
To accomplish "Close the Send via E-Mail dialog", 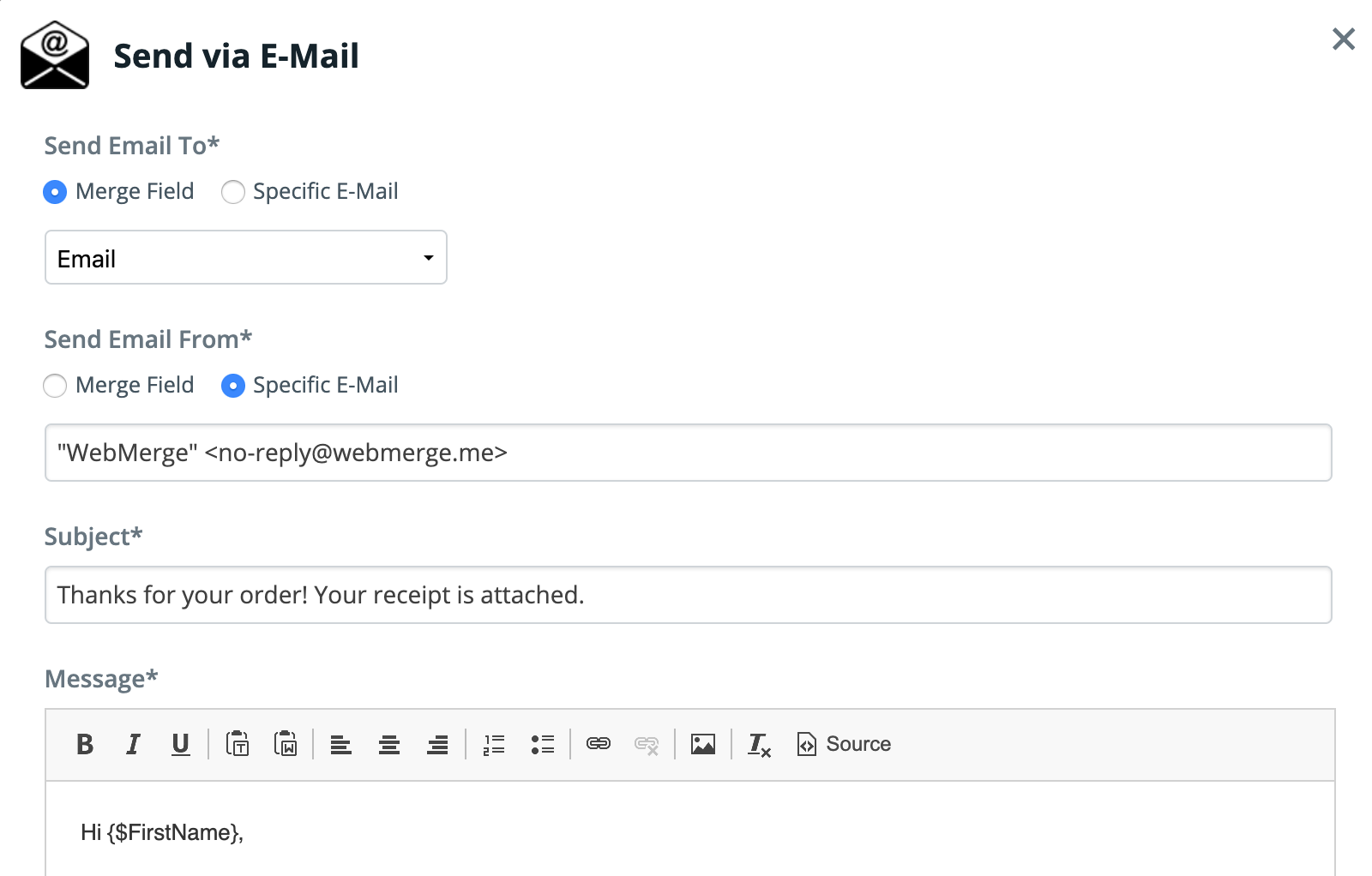I will click(1342, 40).
